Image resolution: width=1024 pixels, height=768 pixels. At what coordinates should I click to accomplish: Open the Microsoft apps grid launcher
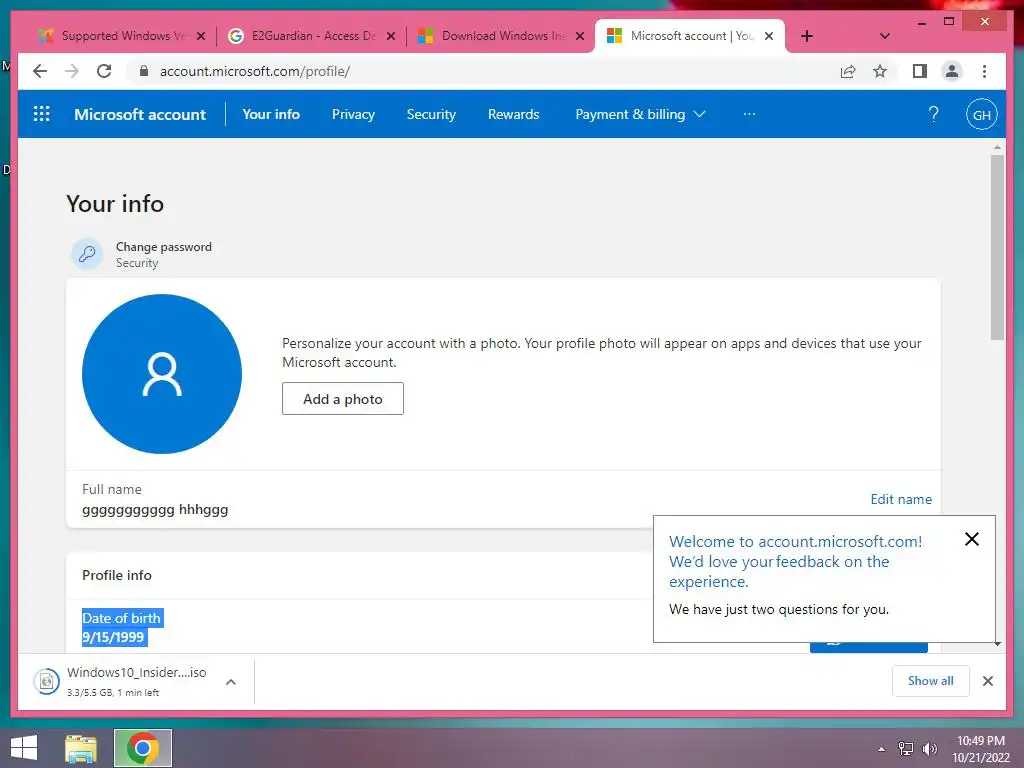click(x=41, y=114)
